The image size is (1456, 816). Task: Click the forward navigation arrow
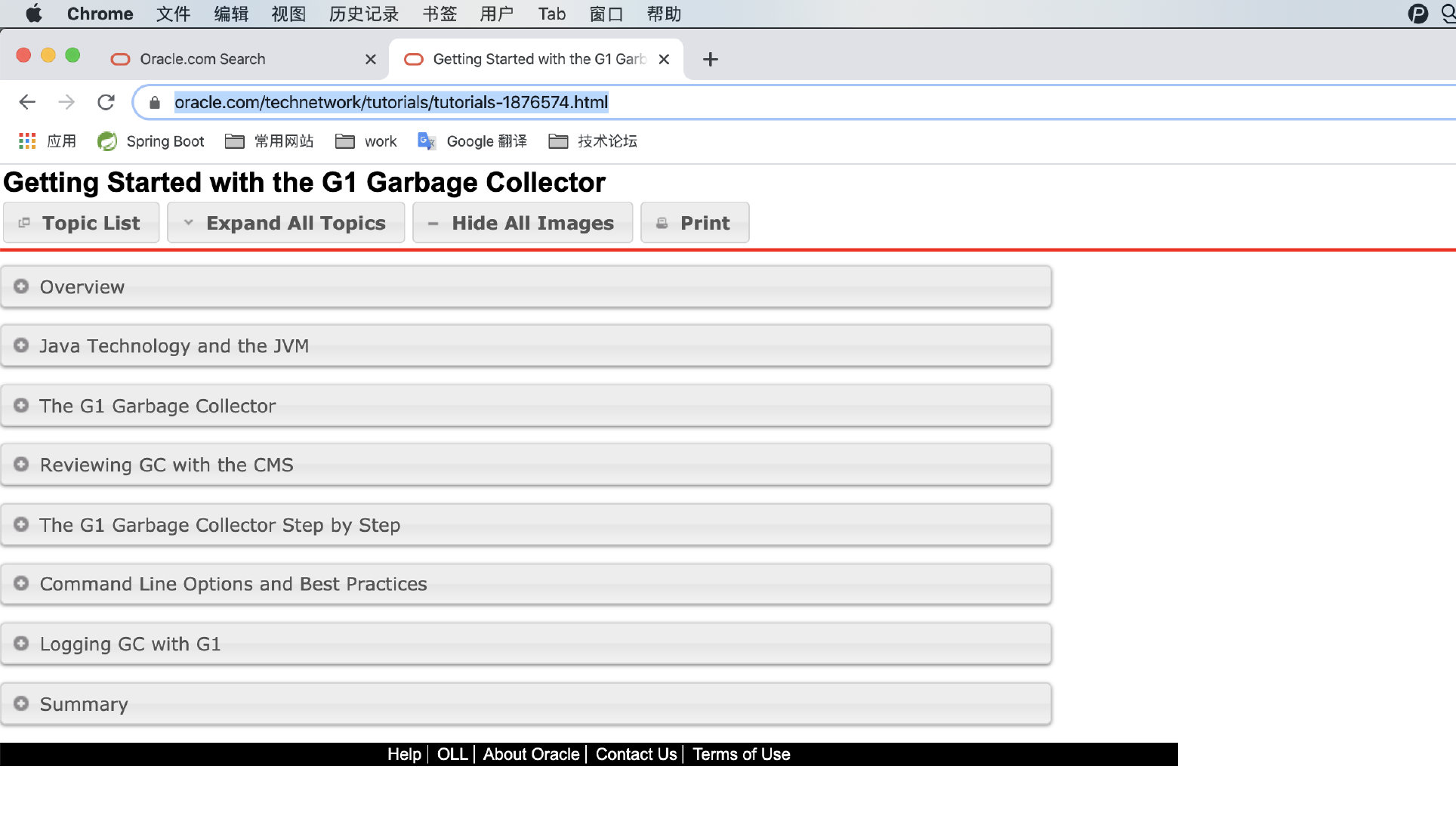pyautogui.click(x=66, y=102)
